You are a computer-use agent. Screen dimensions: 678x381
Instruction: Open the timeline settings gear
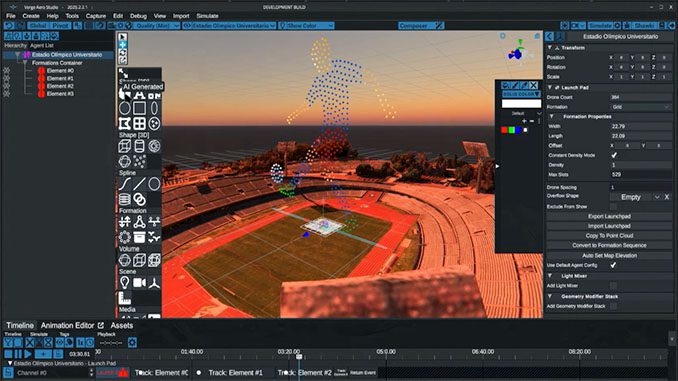132,343
